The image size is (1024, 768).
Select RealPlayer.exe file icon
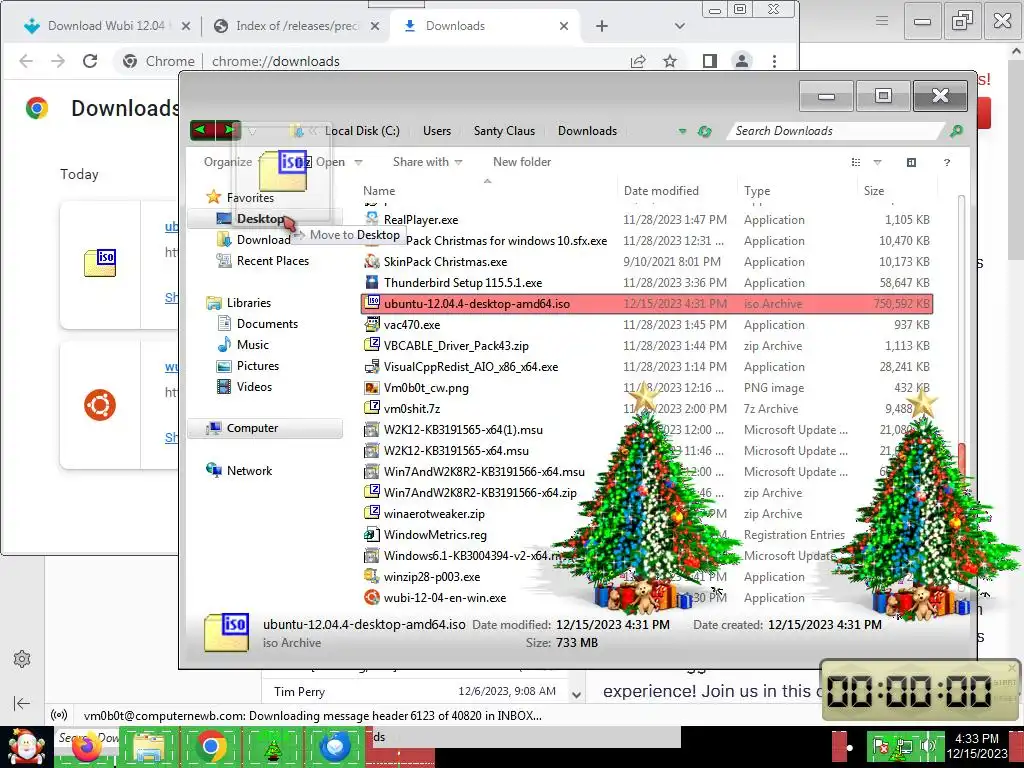(x=372, y=219)
